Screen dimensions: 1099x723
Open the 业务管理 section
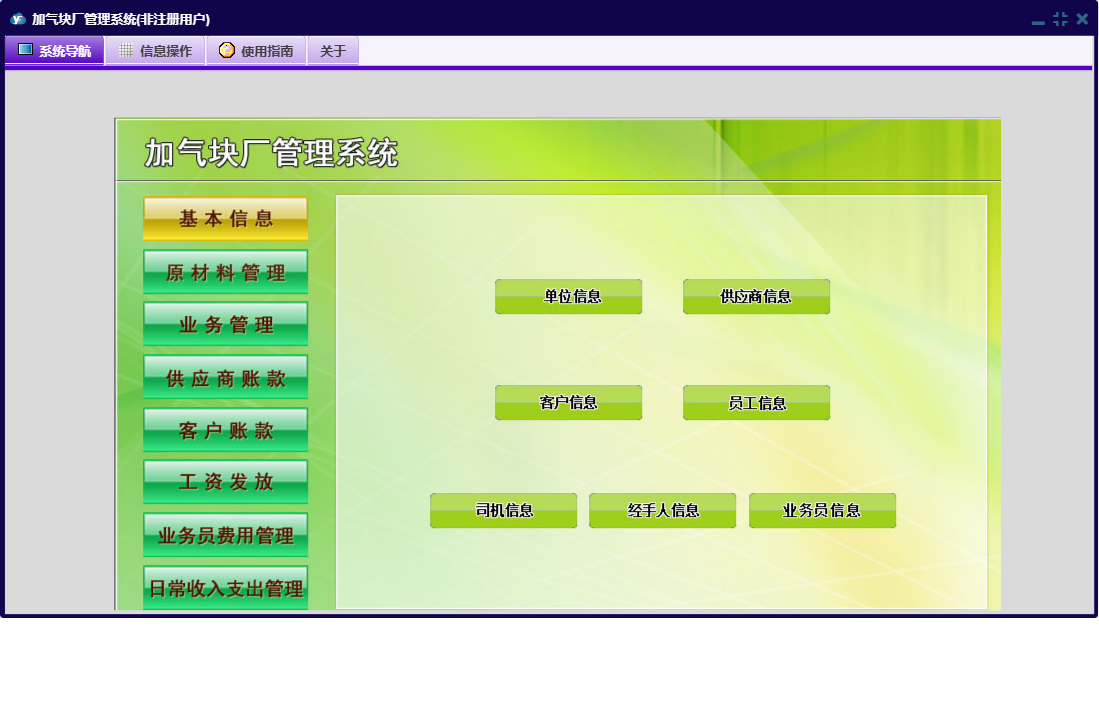pos(226,324)
